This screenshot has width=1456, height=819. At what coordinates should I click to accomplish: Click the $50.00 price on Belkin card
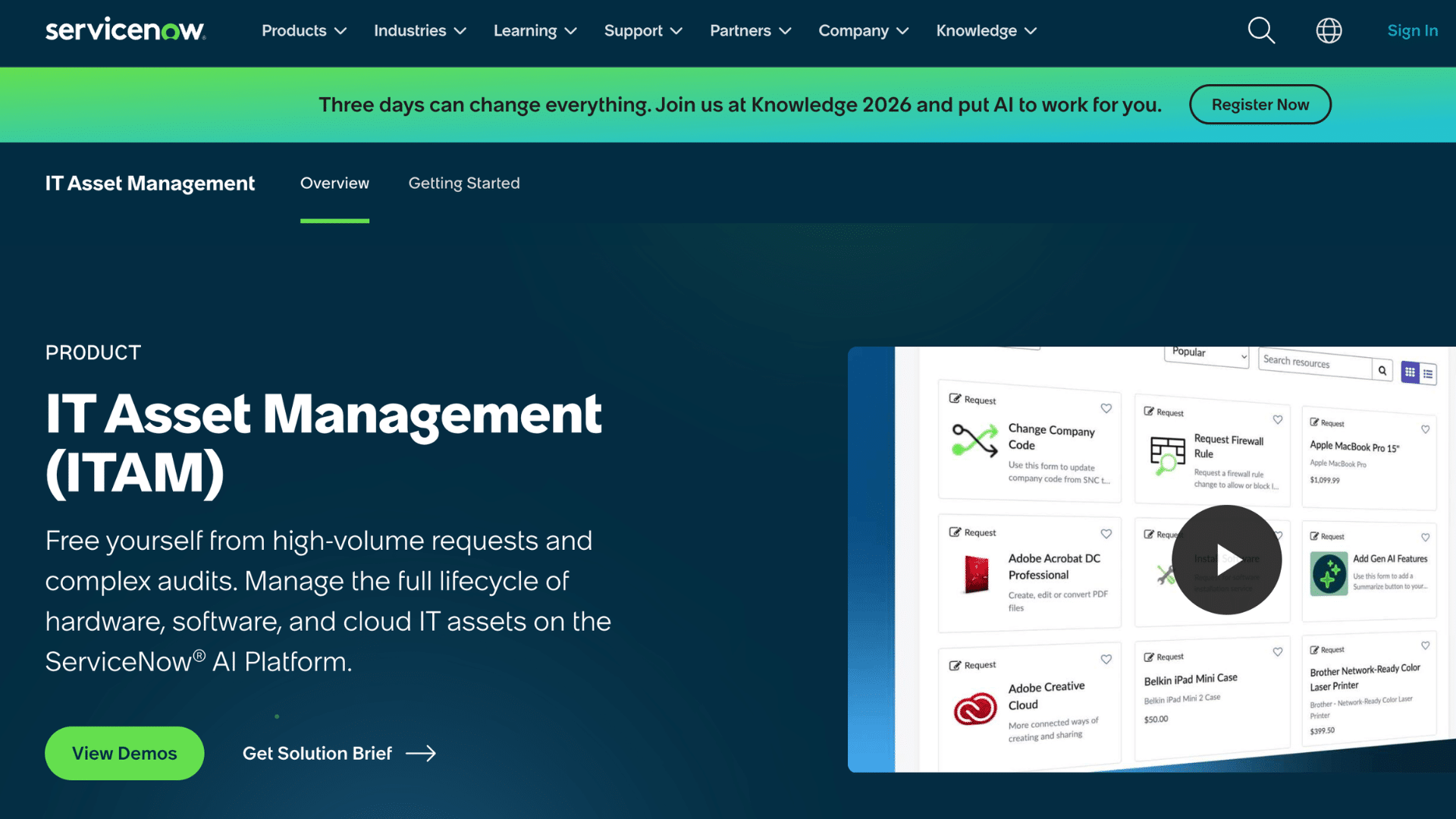click(x=1156, y=719)
